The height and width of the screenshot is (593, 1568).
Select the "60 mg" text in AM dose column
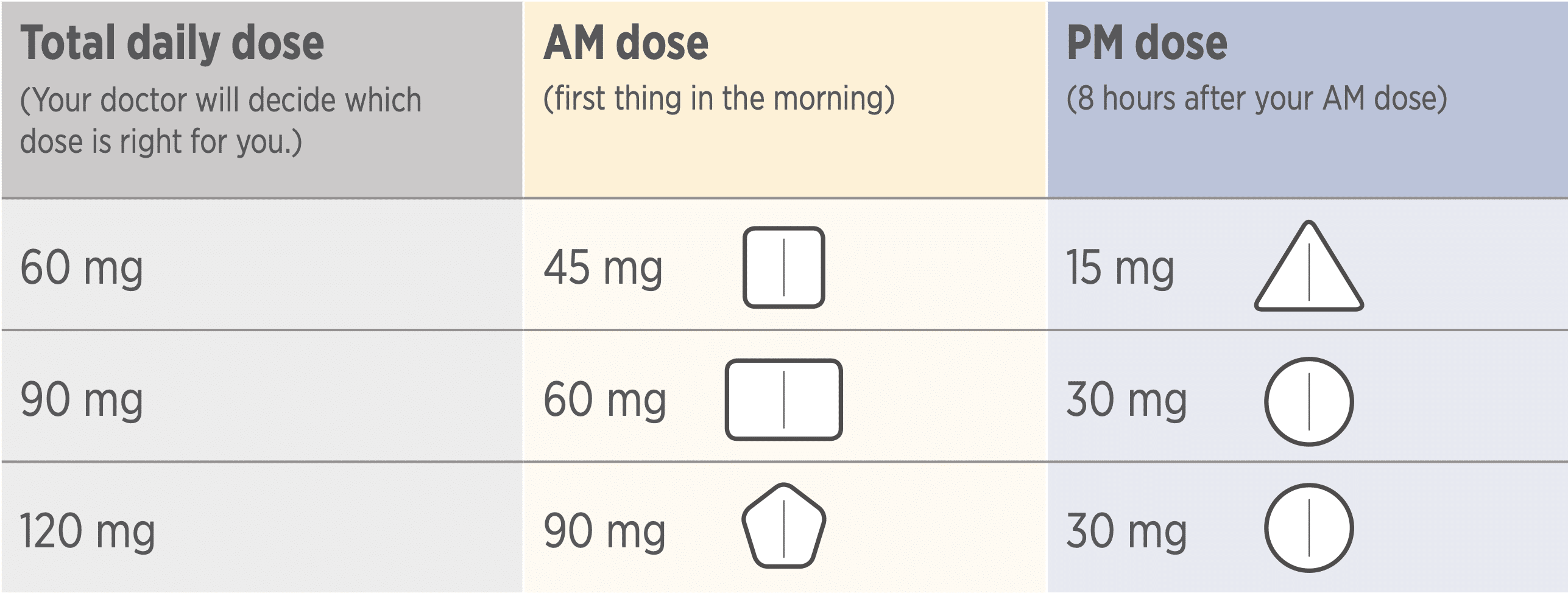click(604, 400)
